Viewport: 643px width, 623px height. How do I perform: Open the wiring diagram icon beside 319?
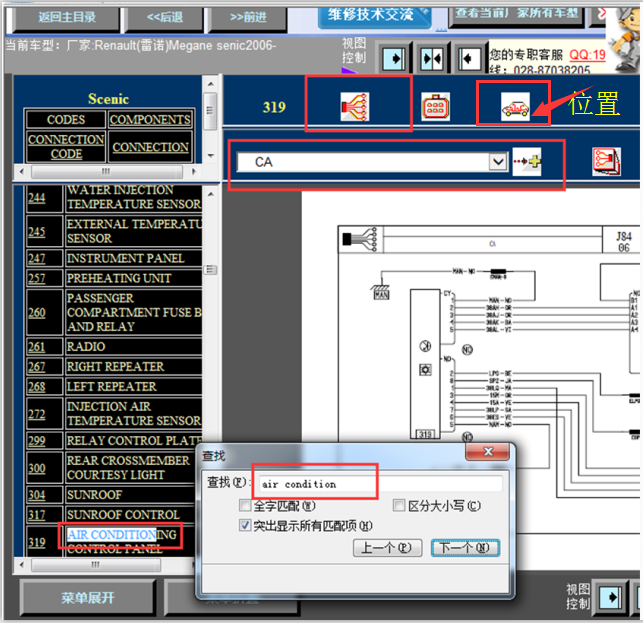(355, 107)
